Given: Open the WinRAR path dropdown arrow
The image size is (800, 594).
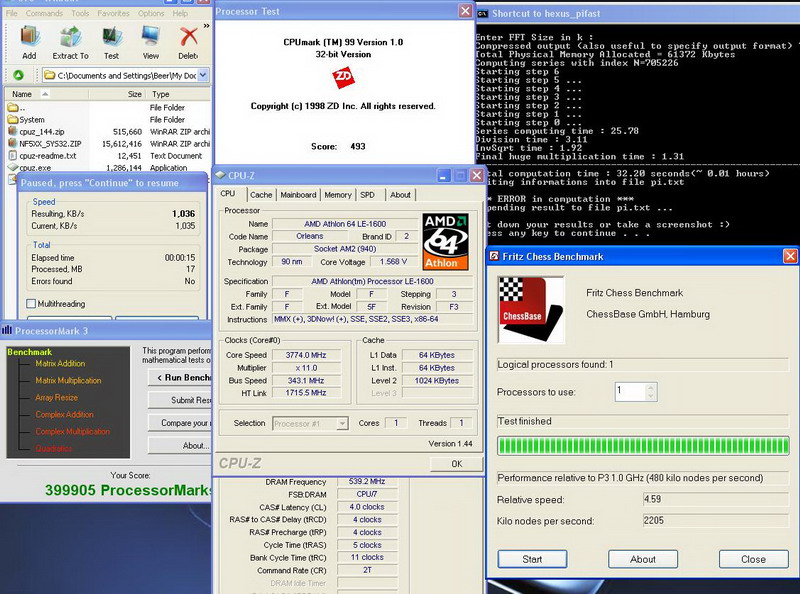Looking at the screenshot, I should click(x=203, y=76).
